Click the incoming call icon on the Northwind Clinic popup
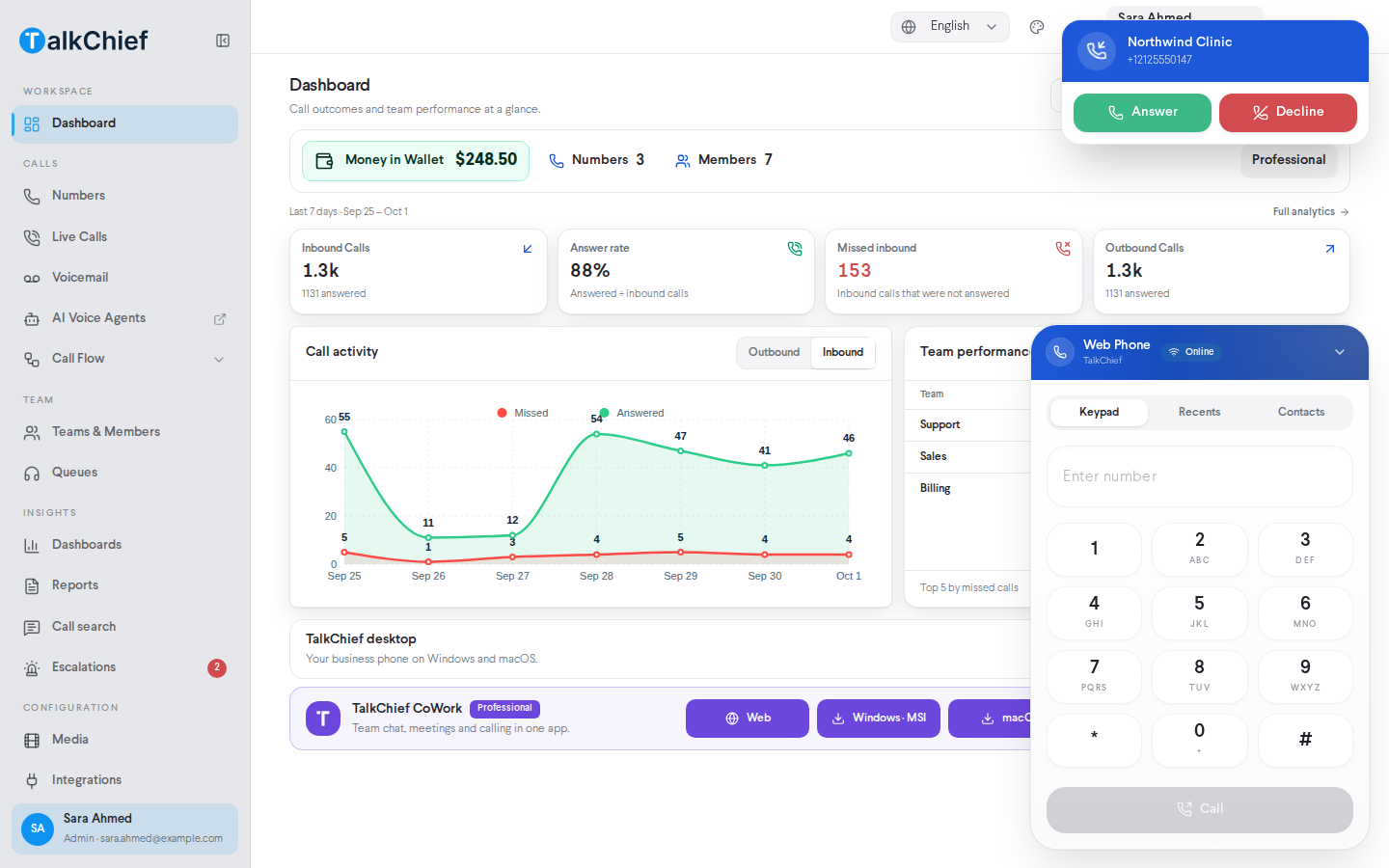This screenshot has height=868, width=1389. click(1097, 50)
